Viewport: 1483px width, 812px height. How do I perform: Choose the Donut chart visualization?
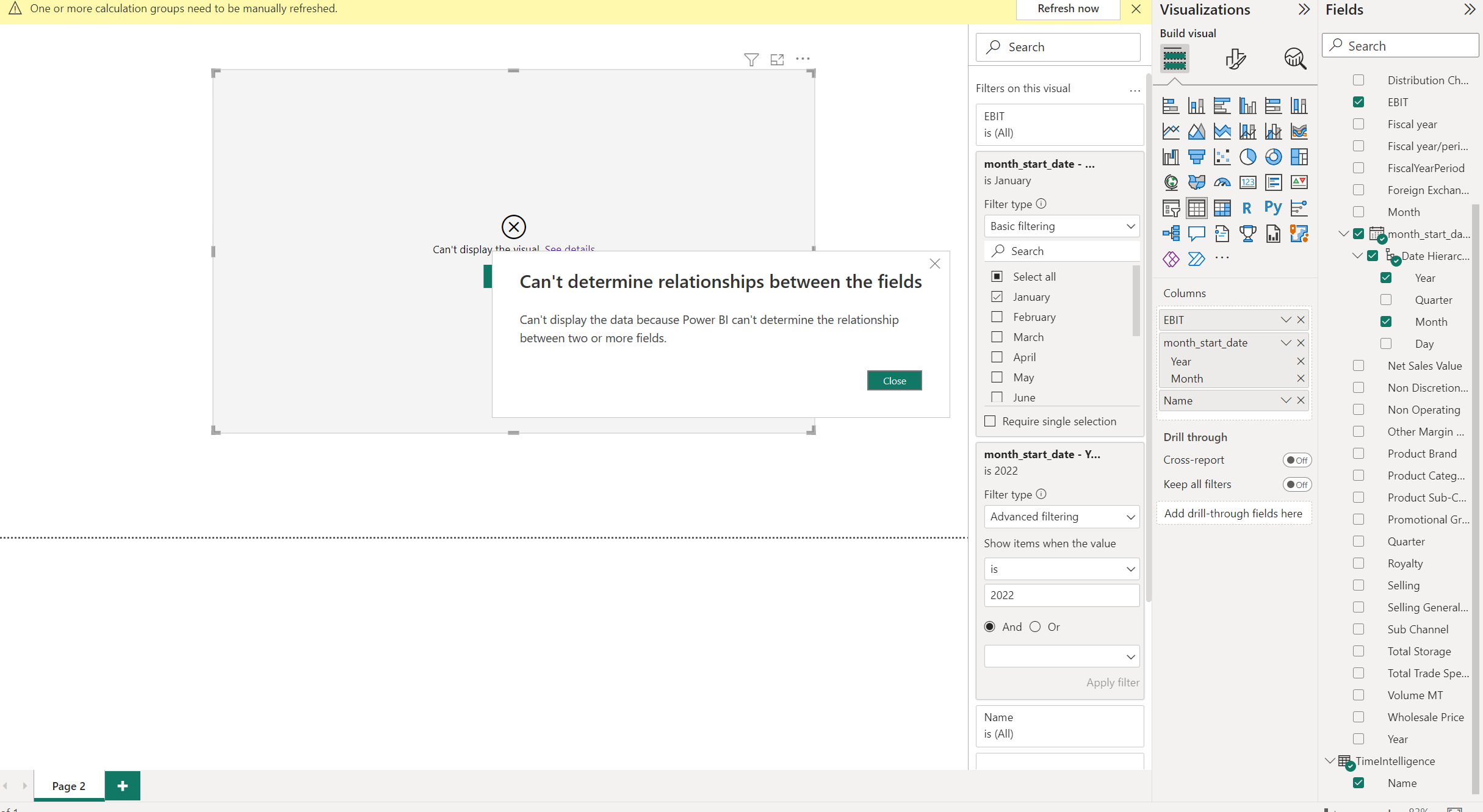1273,157
